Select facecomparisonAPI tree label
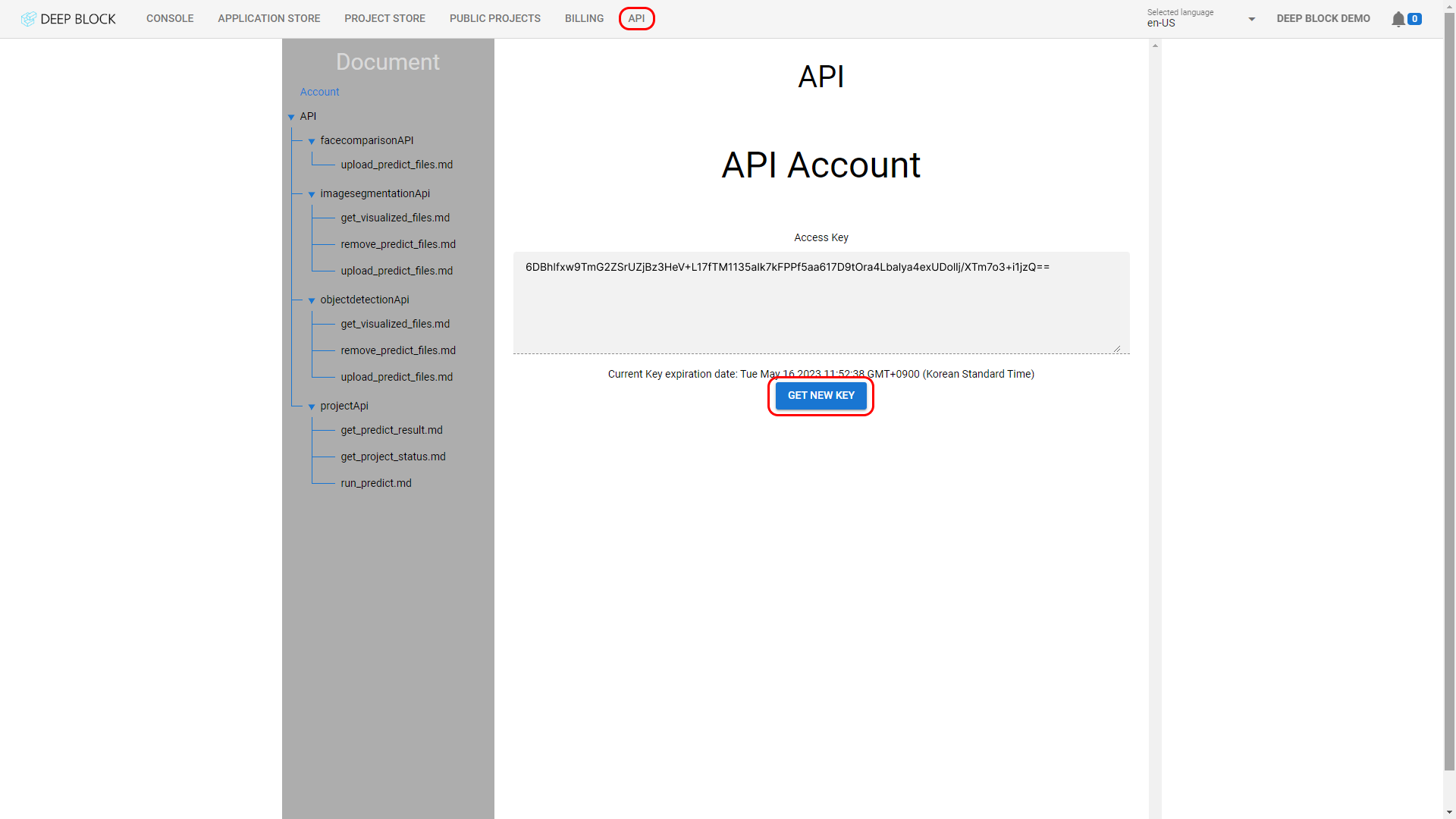The height and width of the screenshot is (819, 1456). pyautogui.click(x=367, y=140)
